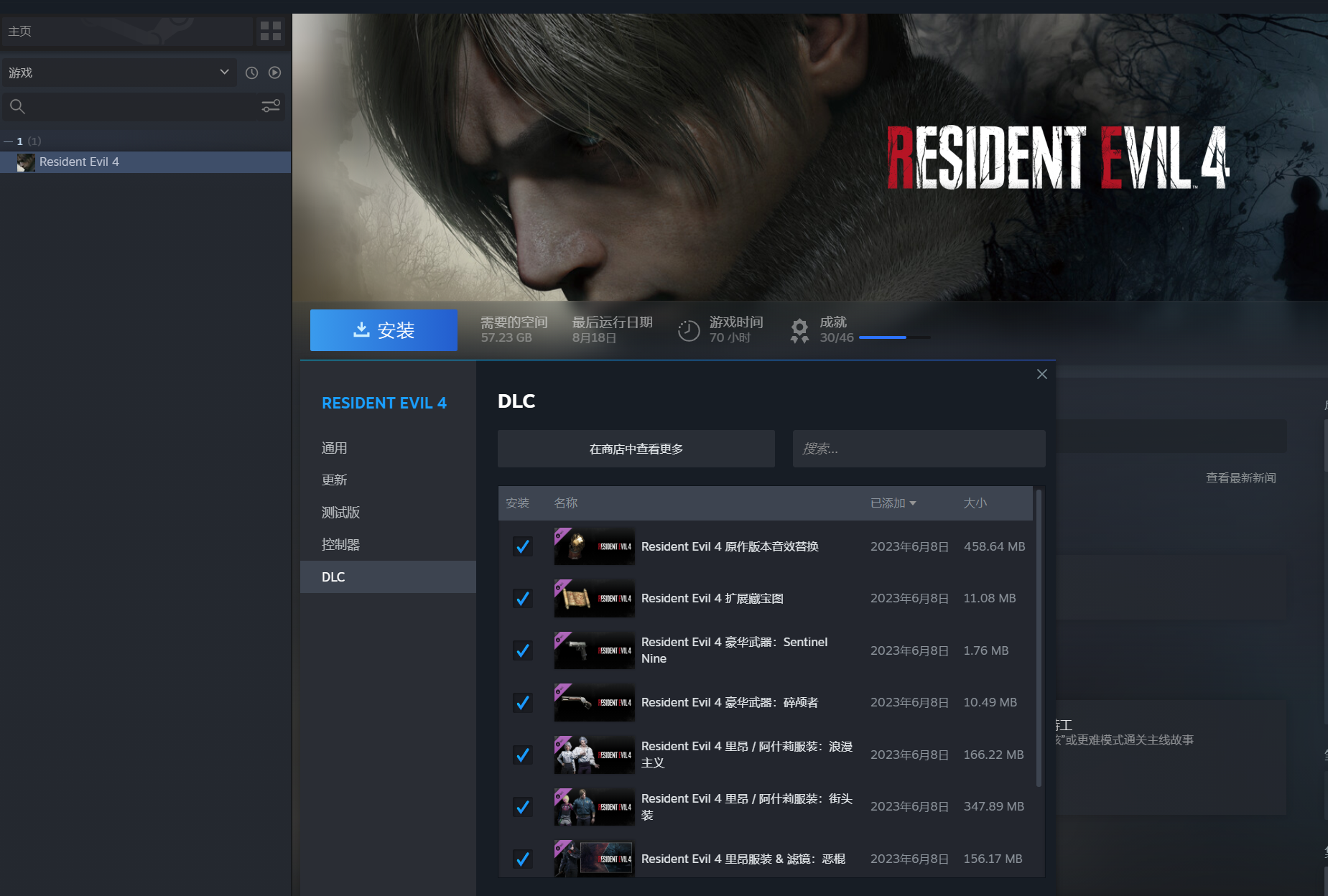
Task: Click thumbnail of 浪漫主义 costume DLC
Action: 594,755
